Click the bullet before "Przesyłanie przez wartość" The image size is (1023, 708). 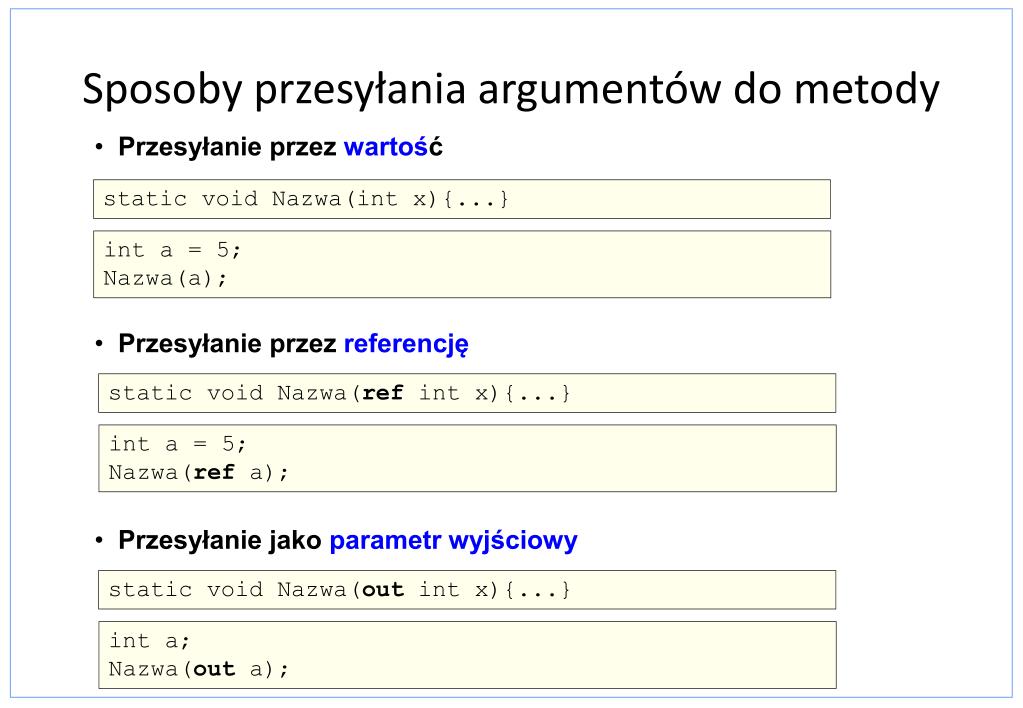pos(99,147)
